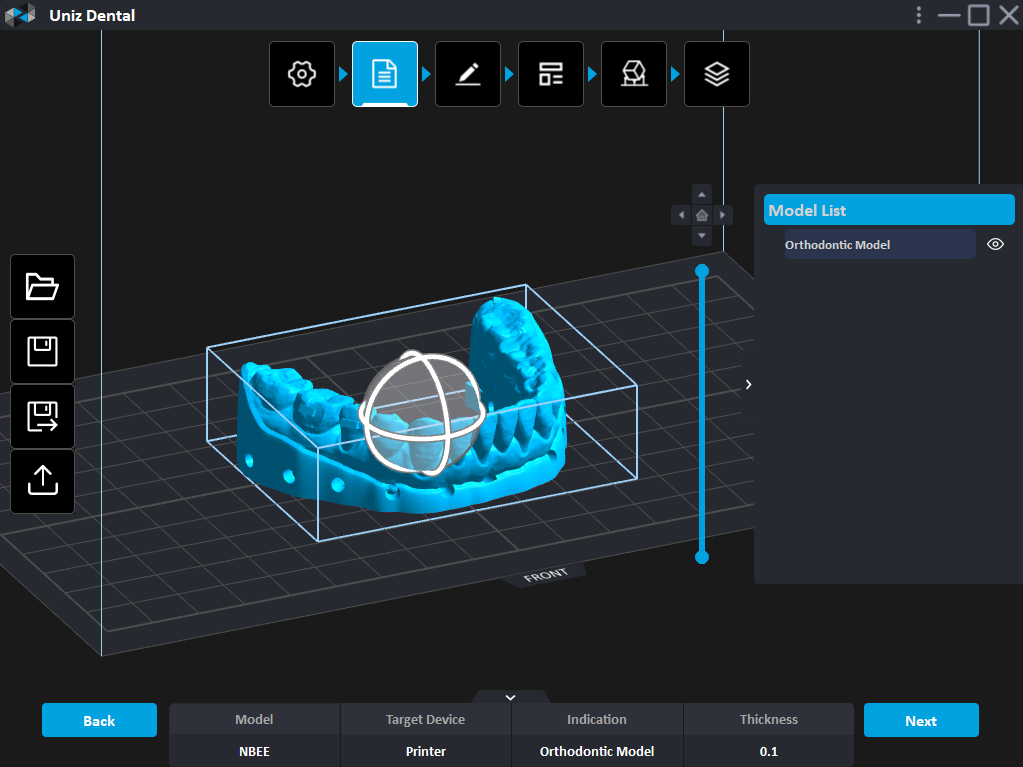Go to the layout arrangement step
Image resolution: width=1023 pixels, height=767 pixels.
click(x=551, y=74)
